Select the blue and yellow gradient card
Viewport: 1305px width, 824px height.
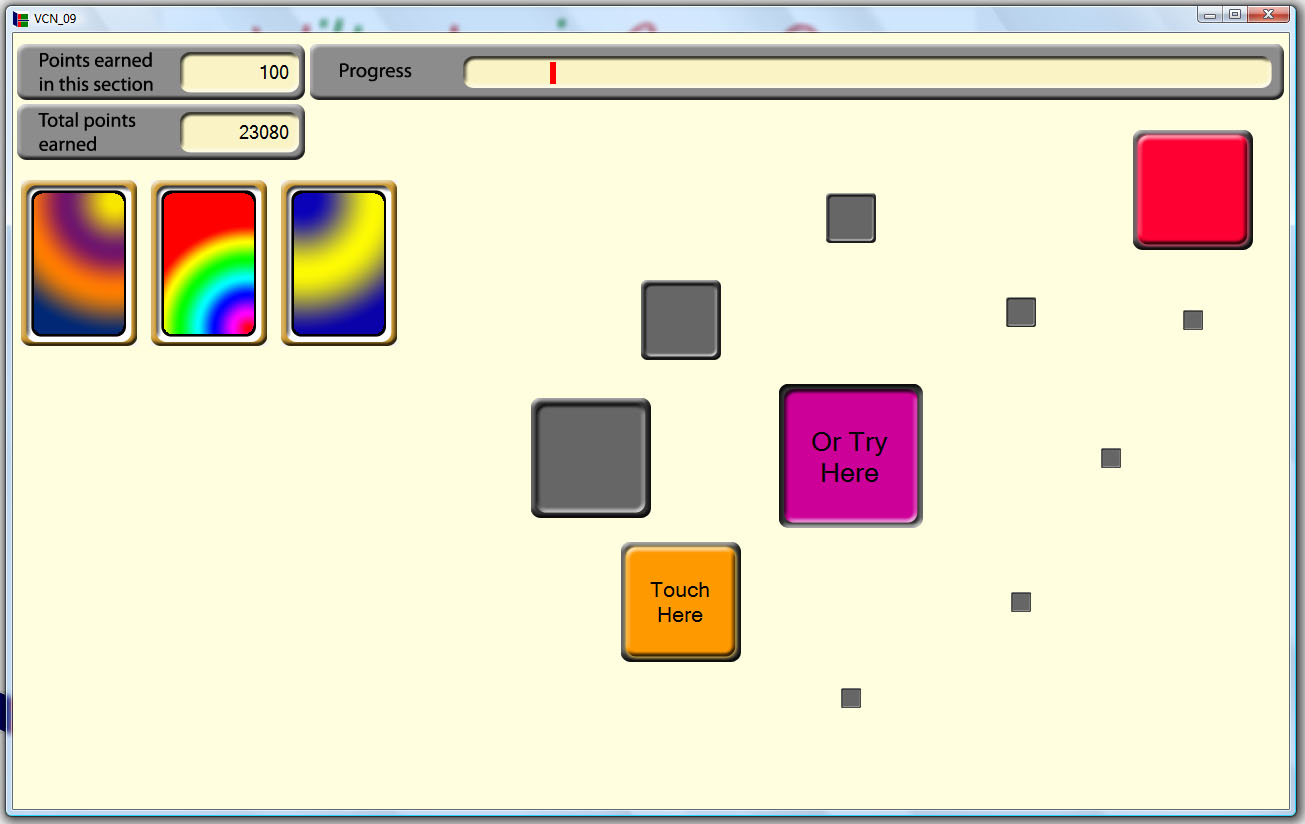pos(339,264)
